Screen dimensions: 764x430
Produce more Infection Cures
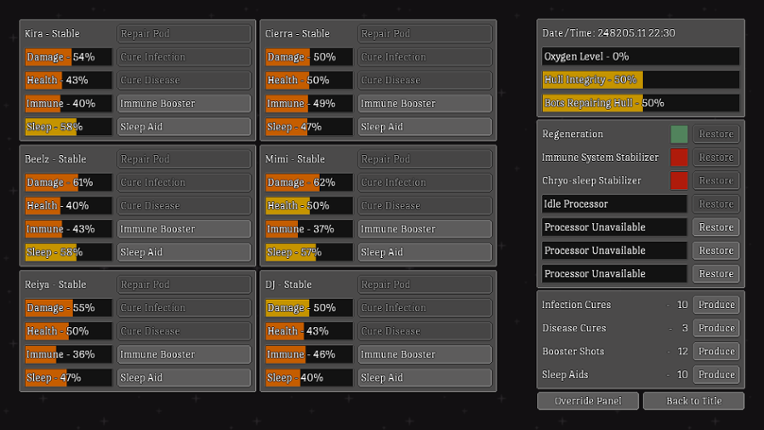click(716, 305)
